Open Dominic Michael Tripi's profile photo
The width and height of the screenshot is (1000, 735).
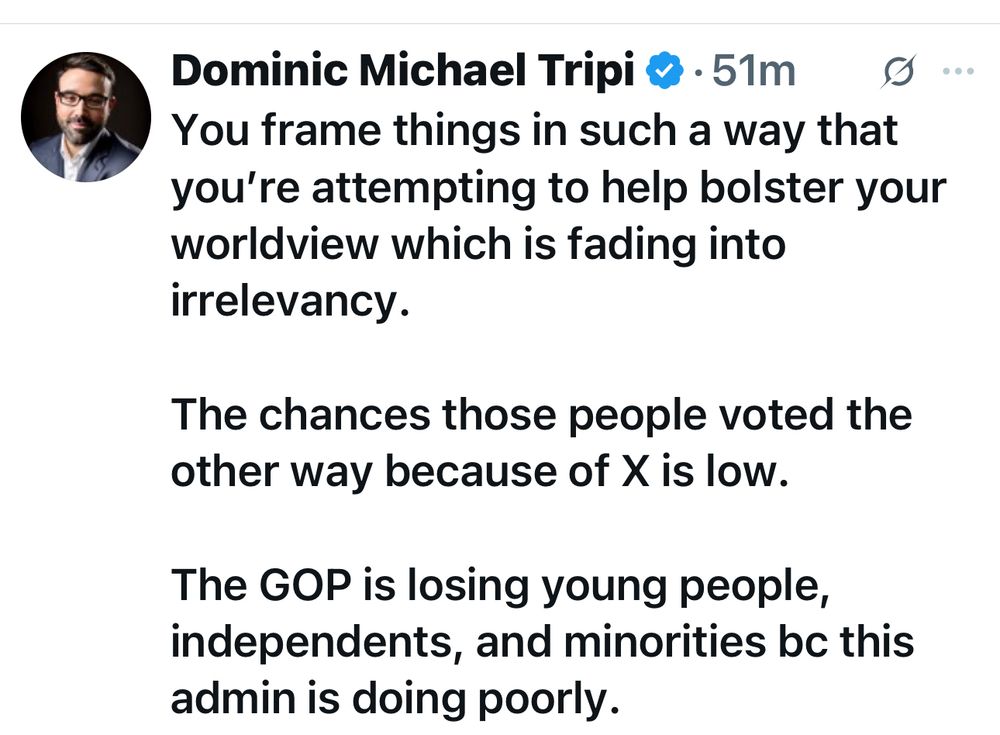coord(85,118)
